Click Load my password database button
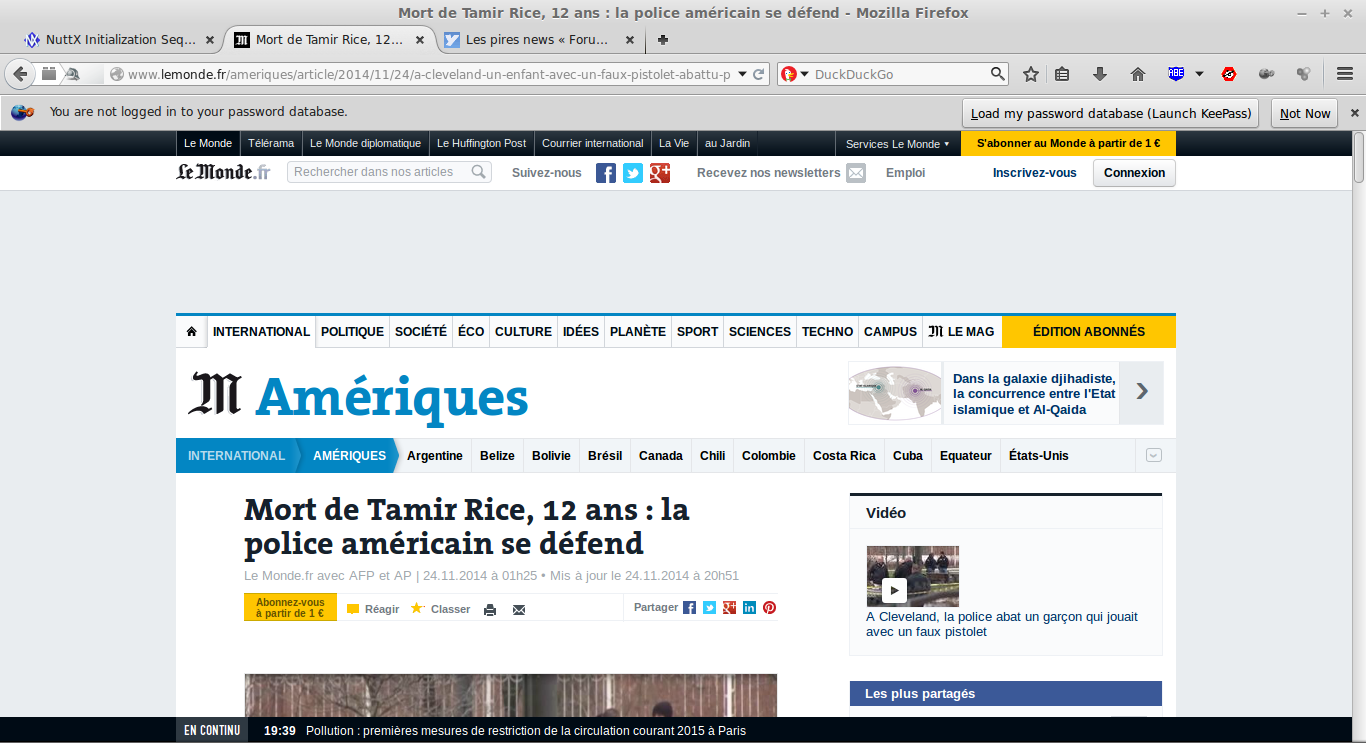Viewport: 1366px width, 743px height. click(x=1110, y=113)
